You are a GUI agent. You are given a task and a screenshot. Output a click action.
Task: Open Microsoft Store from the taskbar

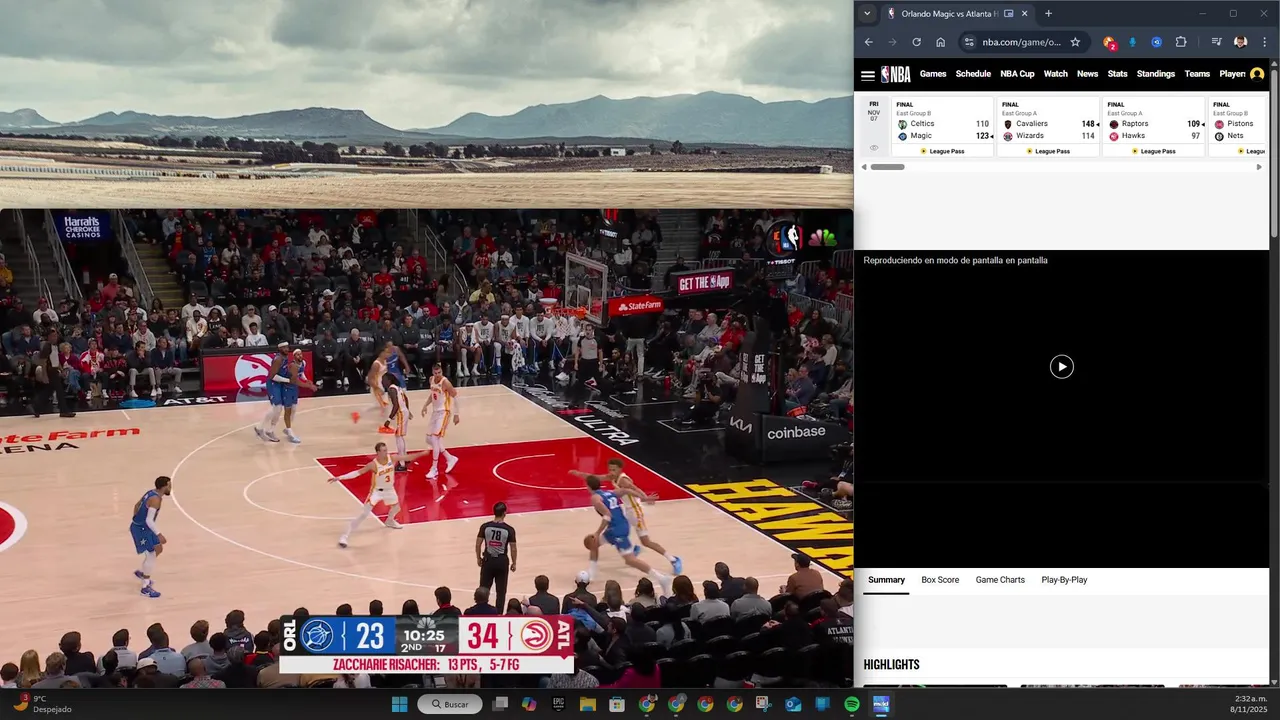(617, 704)
